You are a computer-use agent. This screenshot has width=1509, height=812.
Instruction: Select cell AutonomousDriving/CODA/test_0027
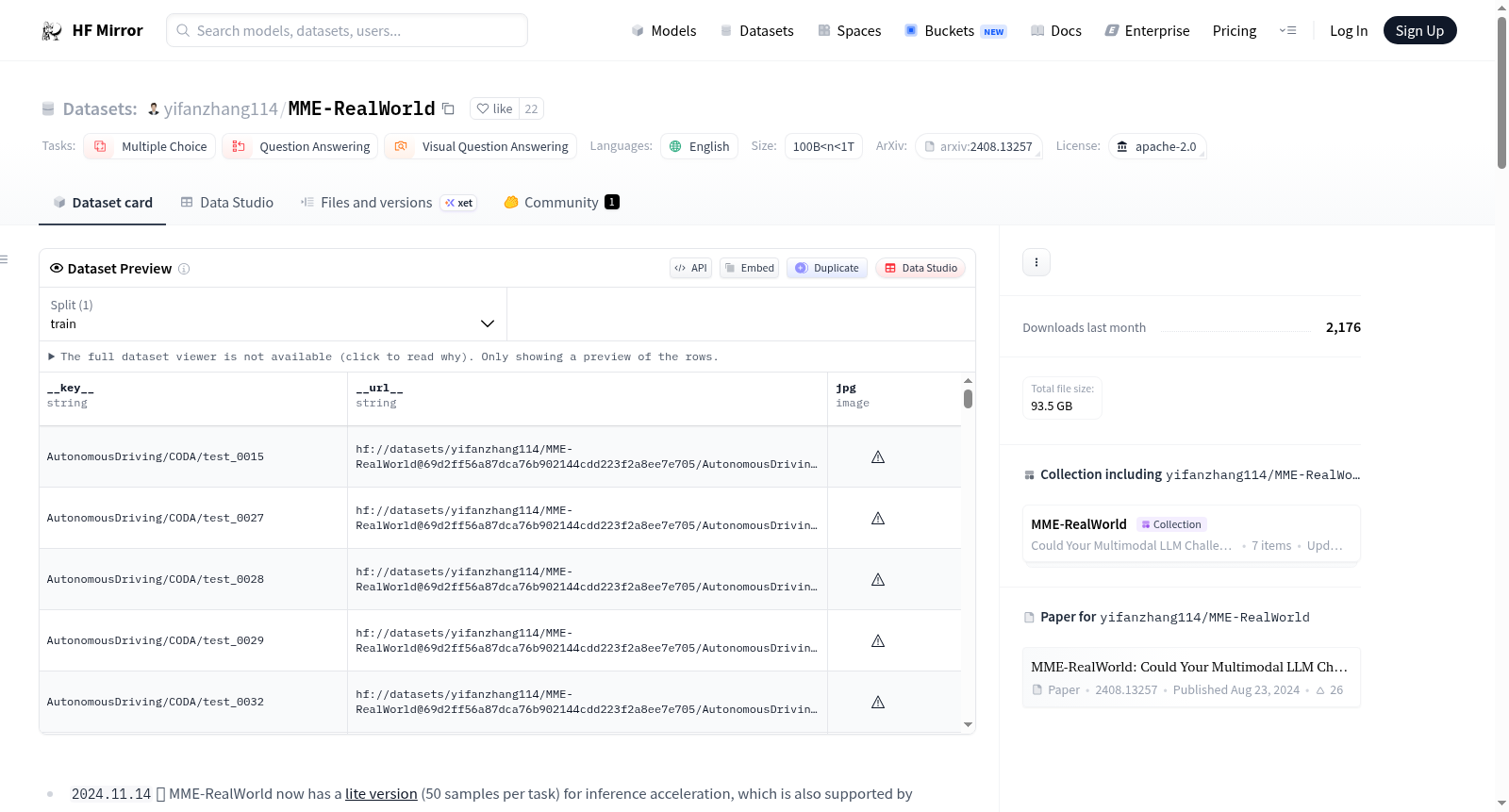(193, 519)
